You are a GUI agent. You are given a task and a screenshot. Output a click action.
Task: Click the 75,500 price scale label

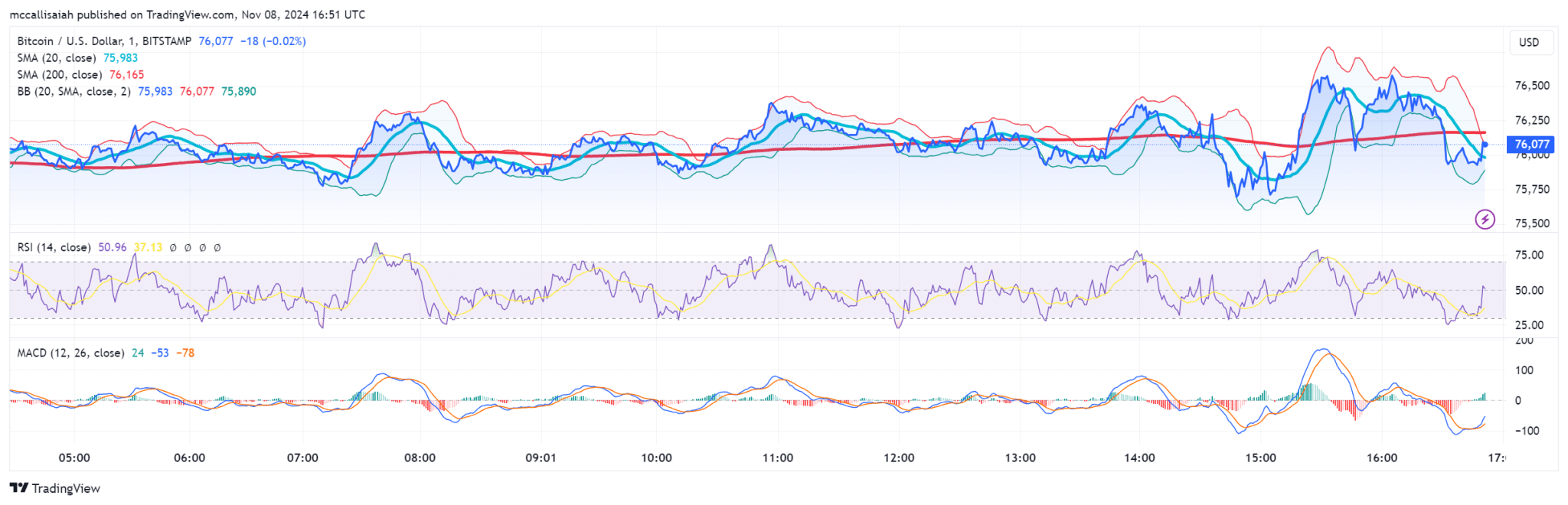[1532, 223]
